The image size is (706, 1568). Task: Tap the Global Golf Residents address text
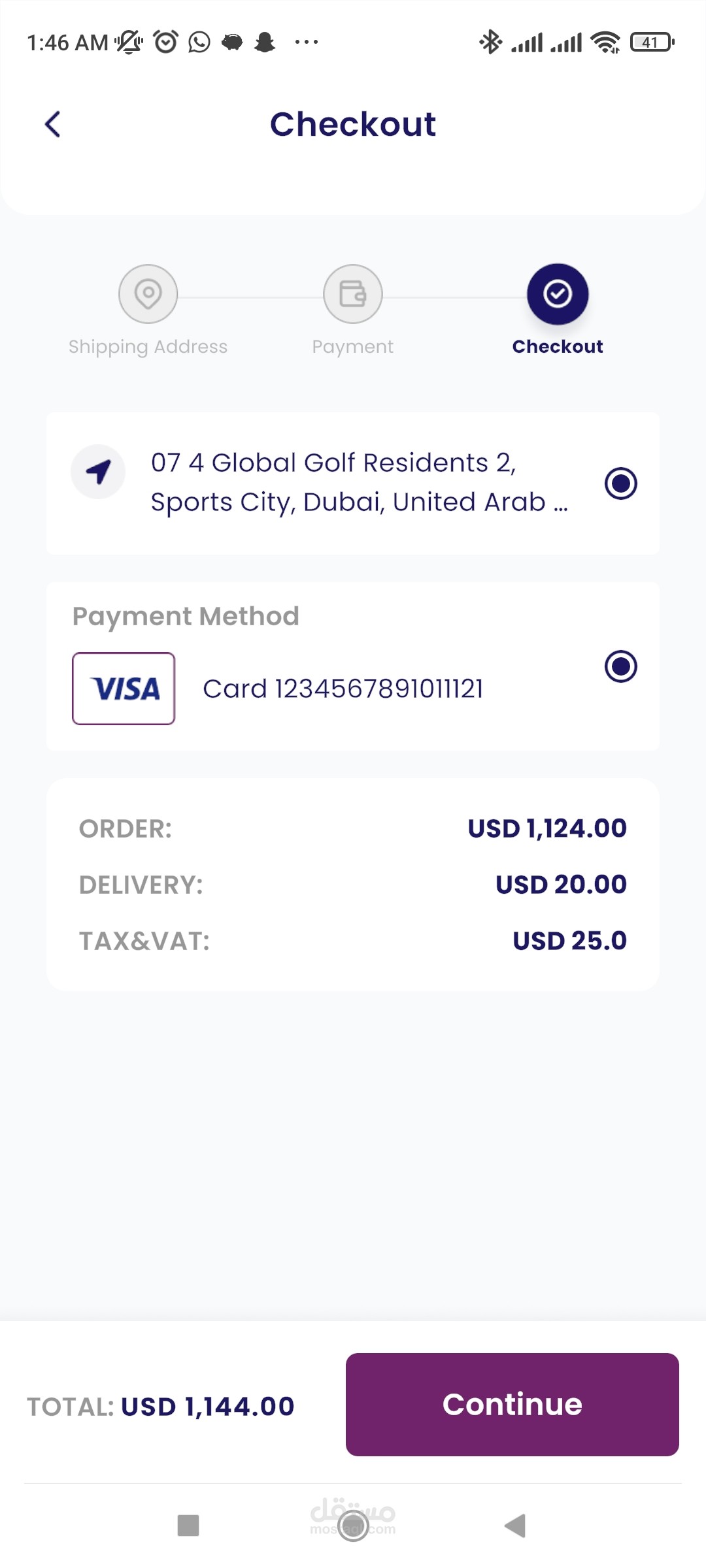coord(360,483)
